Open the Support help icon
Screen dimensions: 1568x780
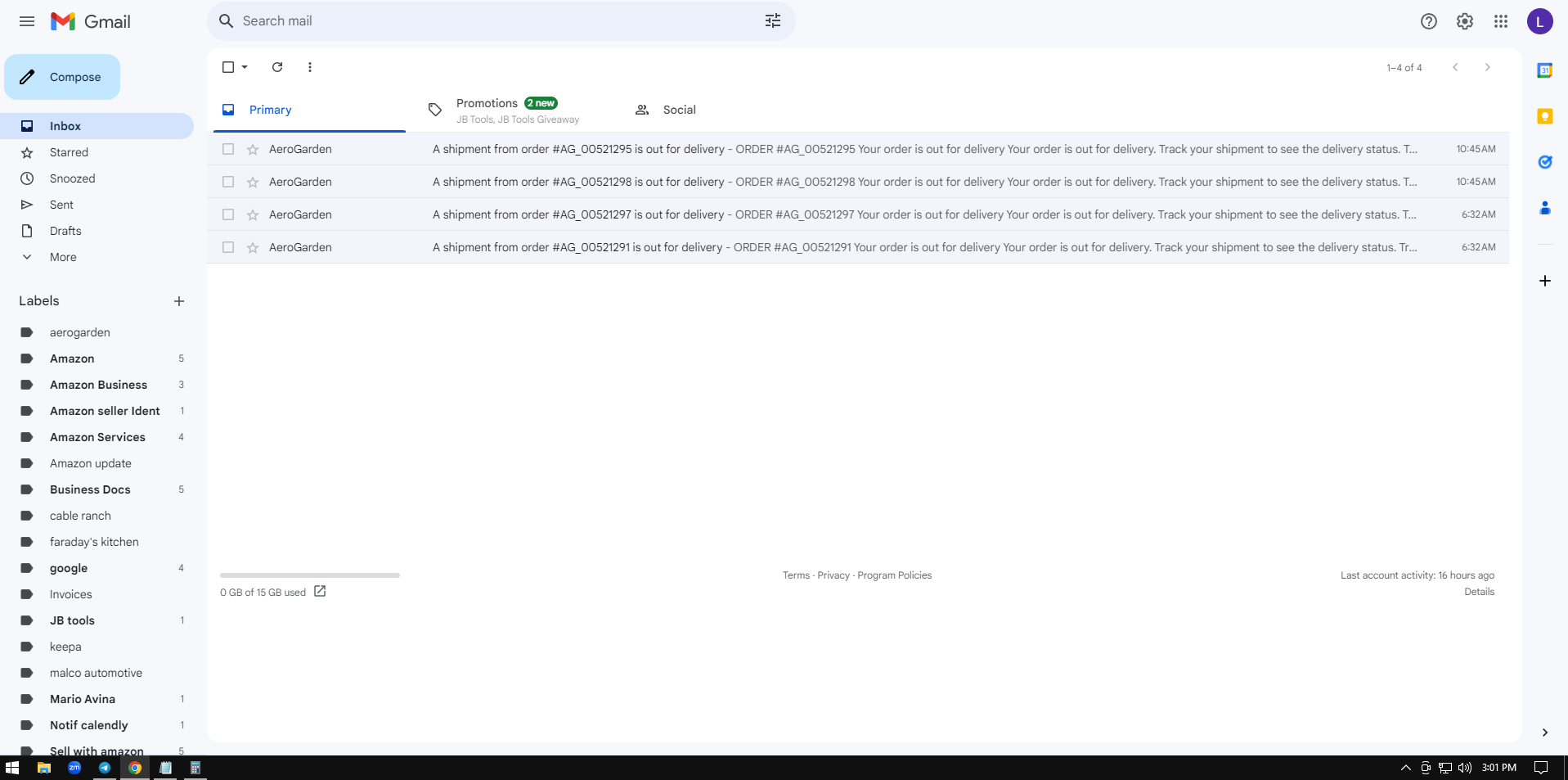pos(1429,21)
